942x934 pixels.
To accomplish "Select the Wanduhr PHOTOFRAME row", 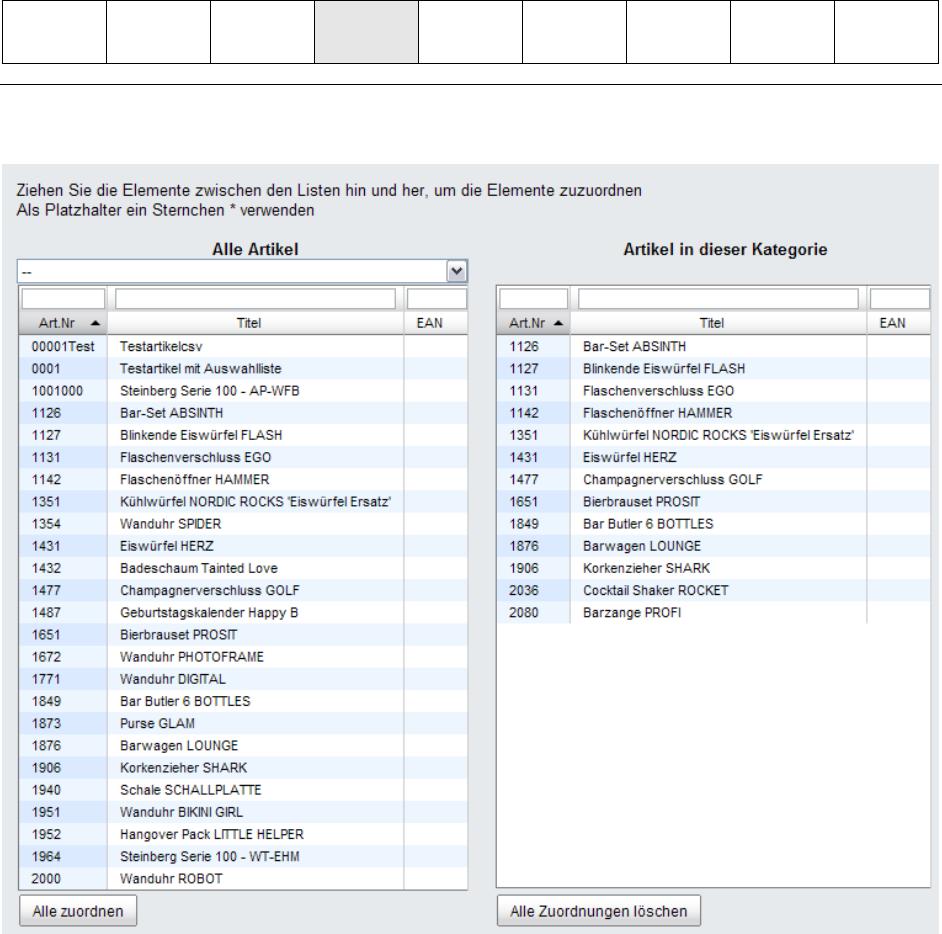I will click(243, 658).
